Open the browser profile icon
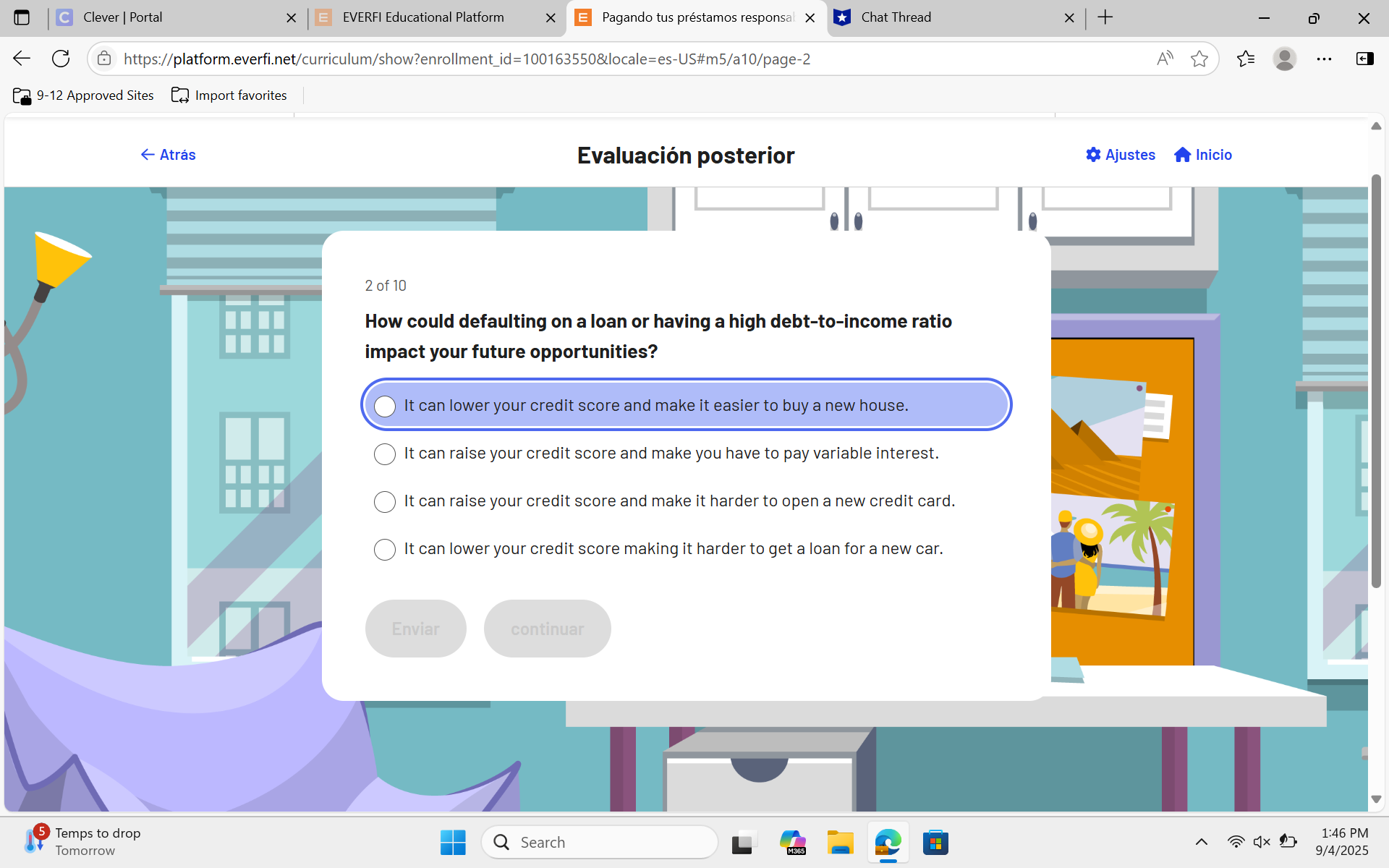This screenshot has width=1389, height=868. coord(1285,59)
